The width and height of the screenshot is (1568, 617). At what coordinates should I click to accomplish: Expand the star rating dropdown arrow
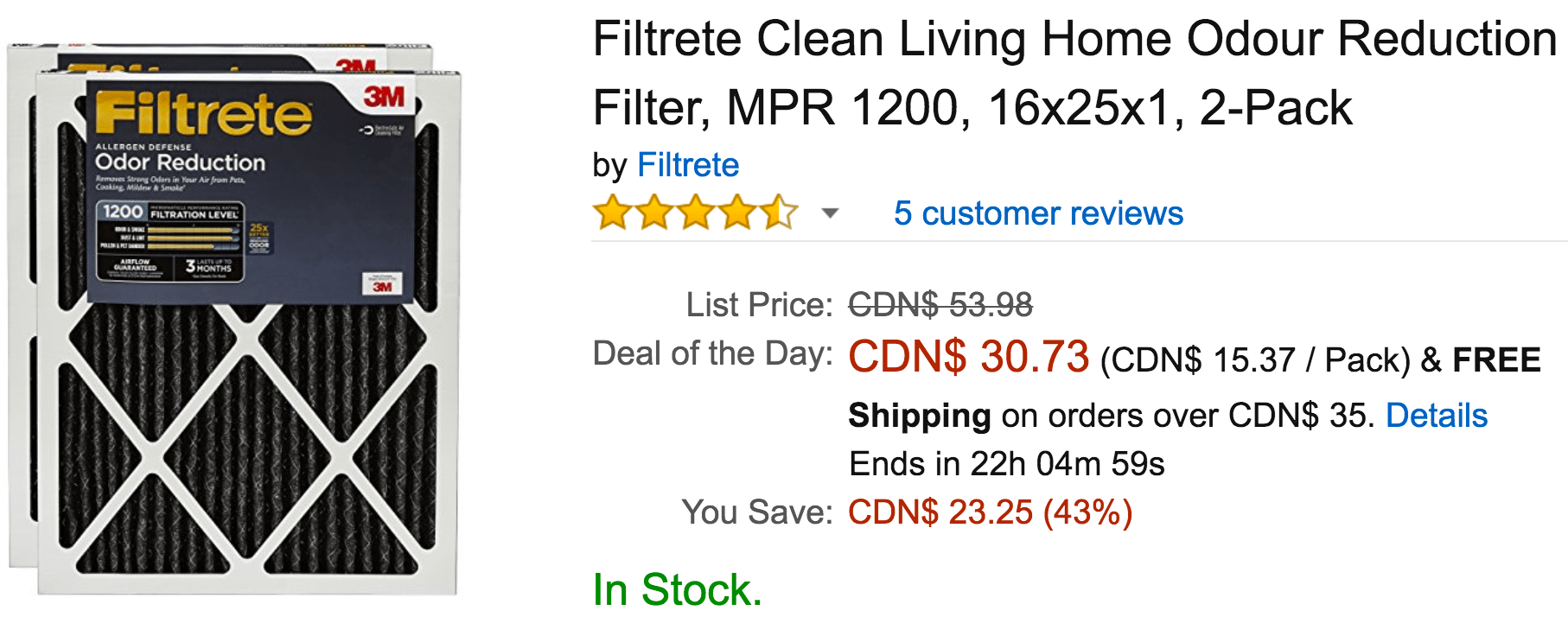tap(830, 213)
